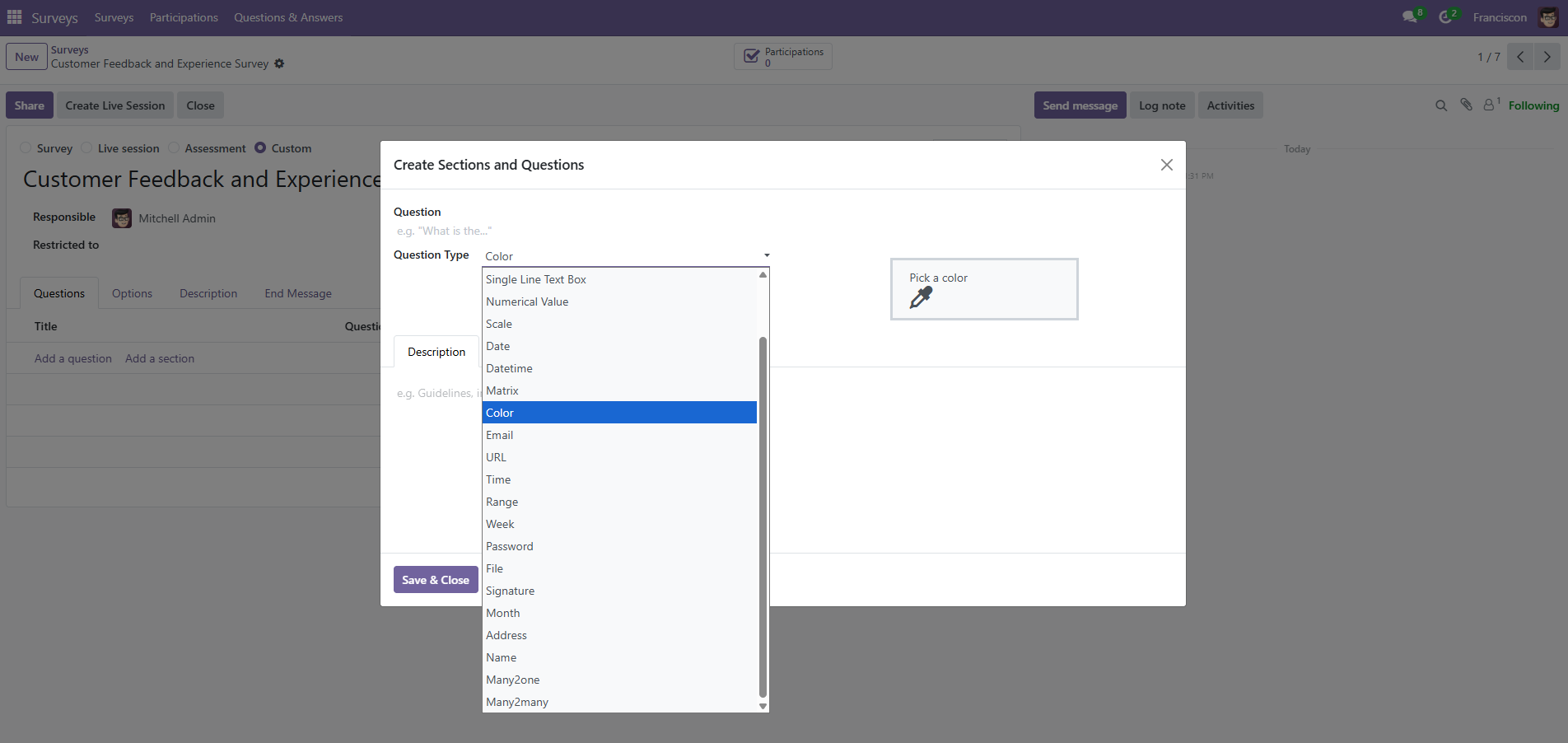This screenshot has height=743, width=1568.
Task: Click the Close survey button
Action: coord(200,105)
